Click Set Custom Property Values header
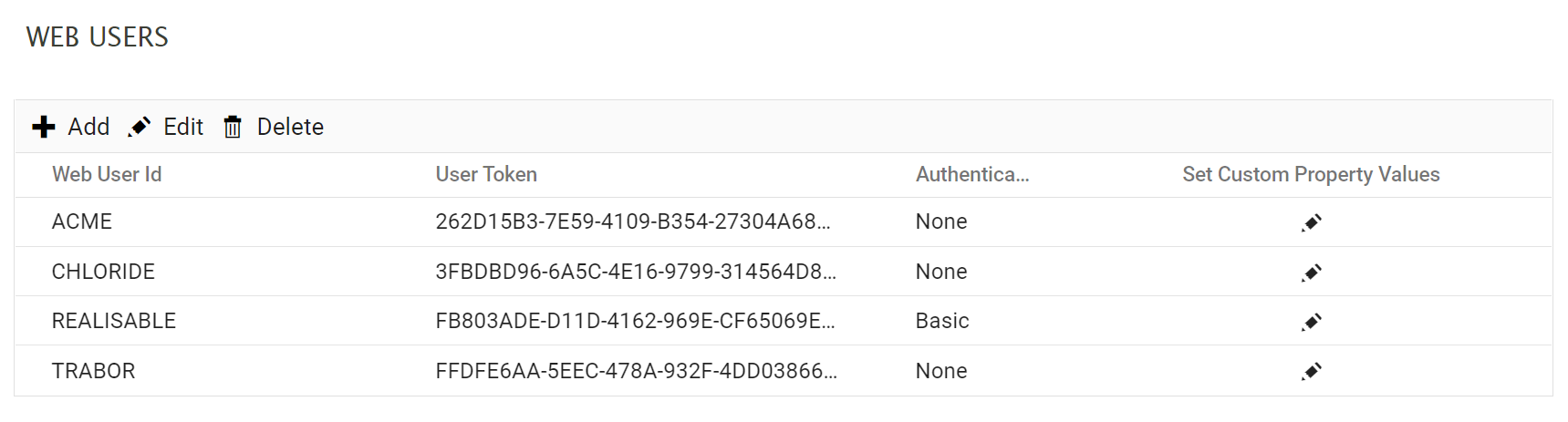Viewport: 1568px width, 422px height. click(1311, 174)
